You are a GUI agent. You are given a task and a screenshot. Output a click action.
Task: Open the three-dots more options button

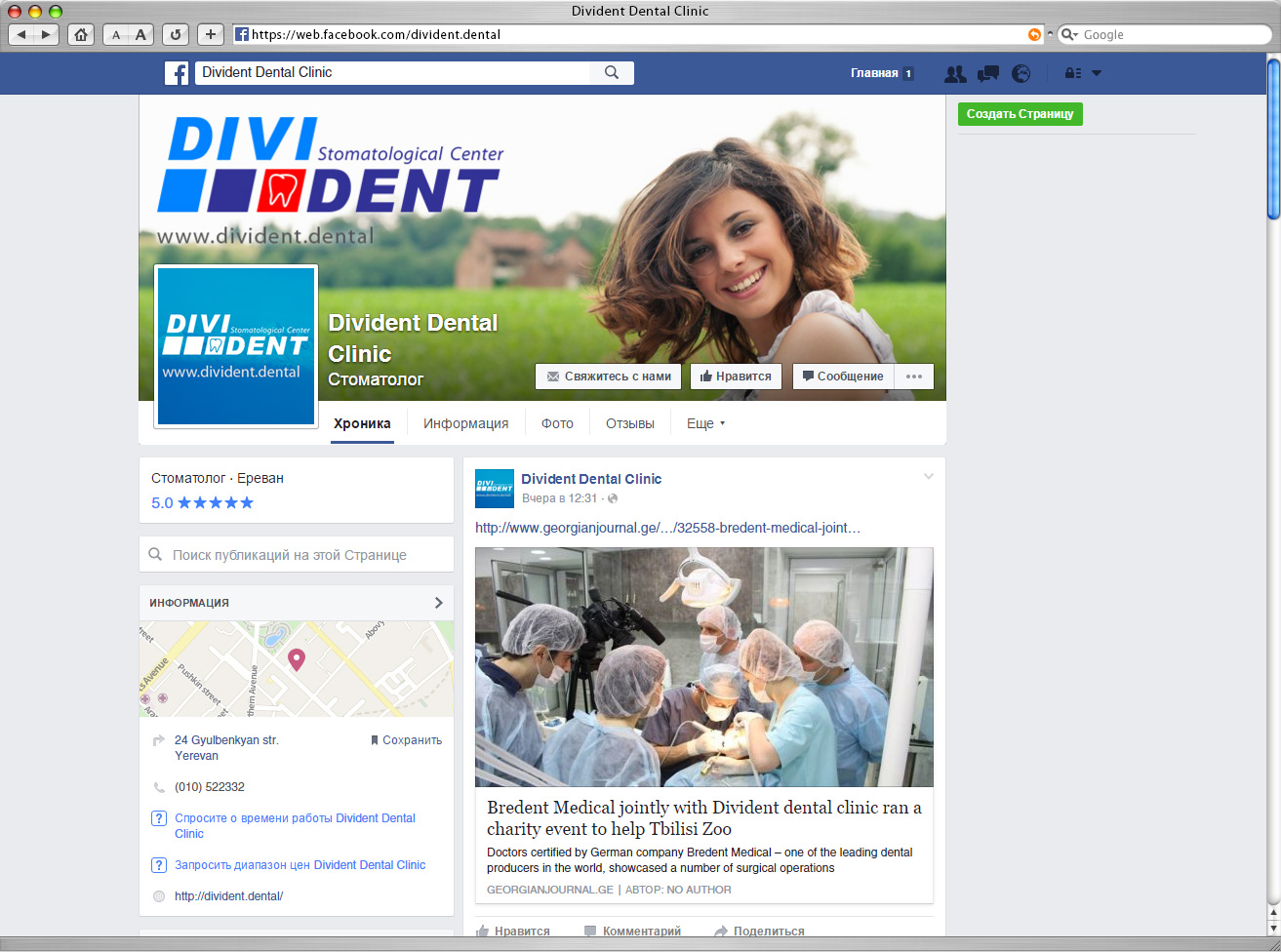coord(914,377)
